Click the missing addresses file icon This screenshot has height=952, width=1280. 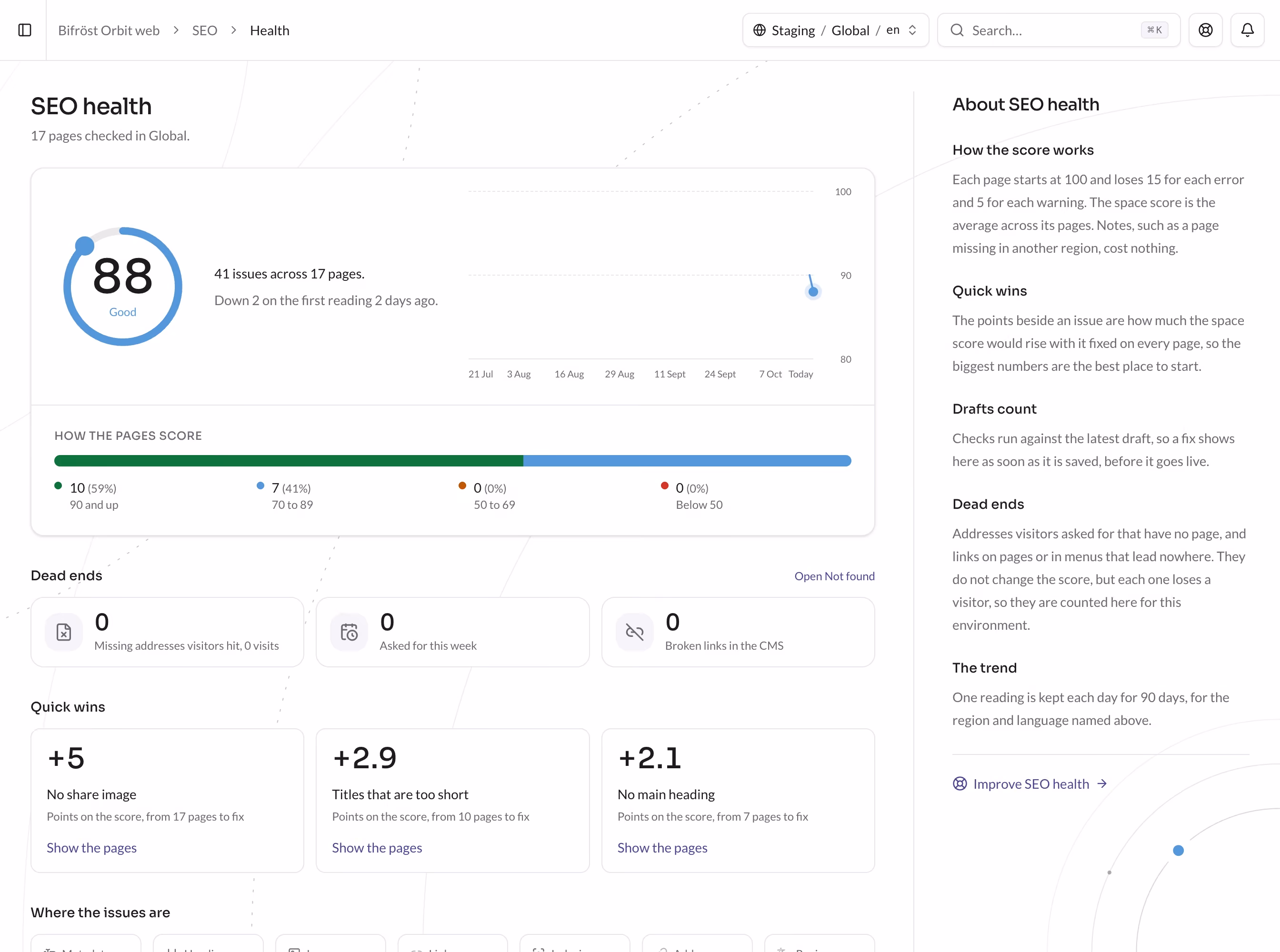[x=64, y=632]
